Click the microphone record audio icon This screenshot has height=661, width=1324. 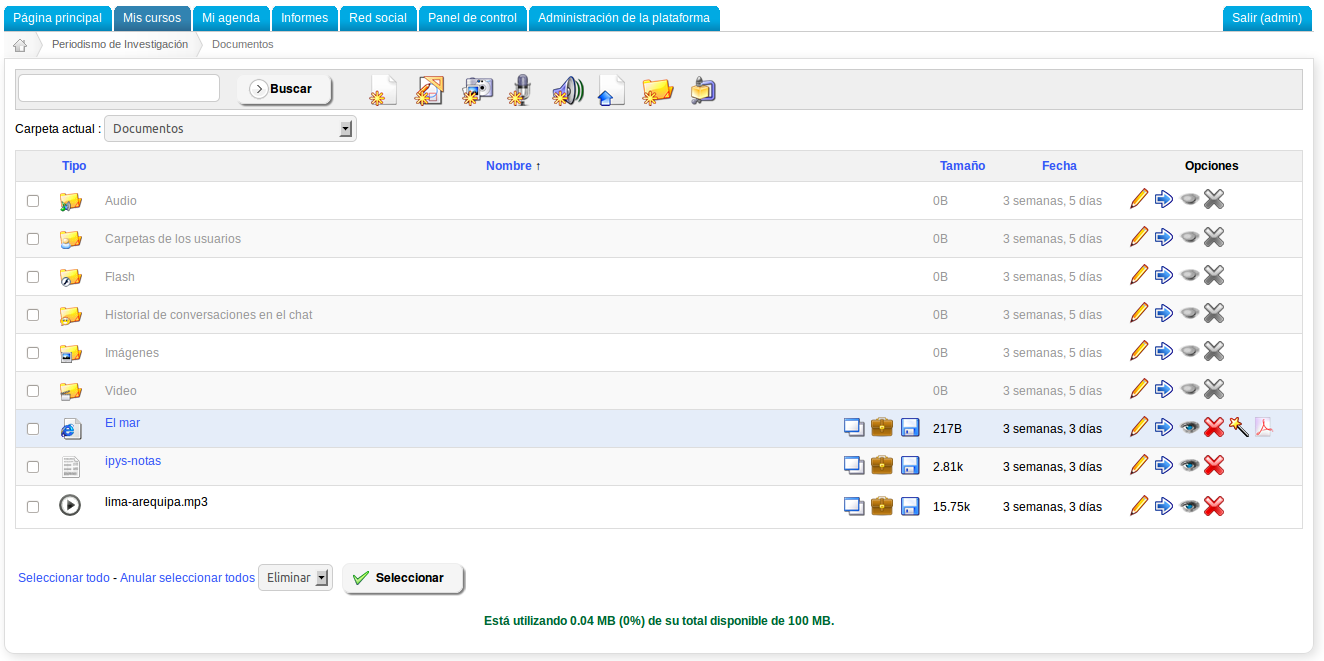518,91
